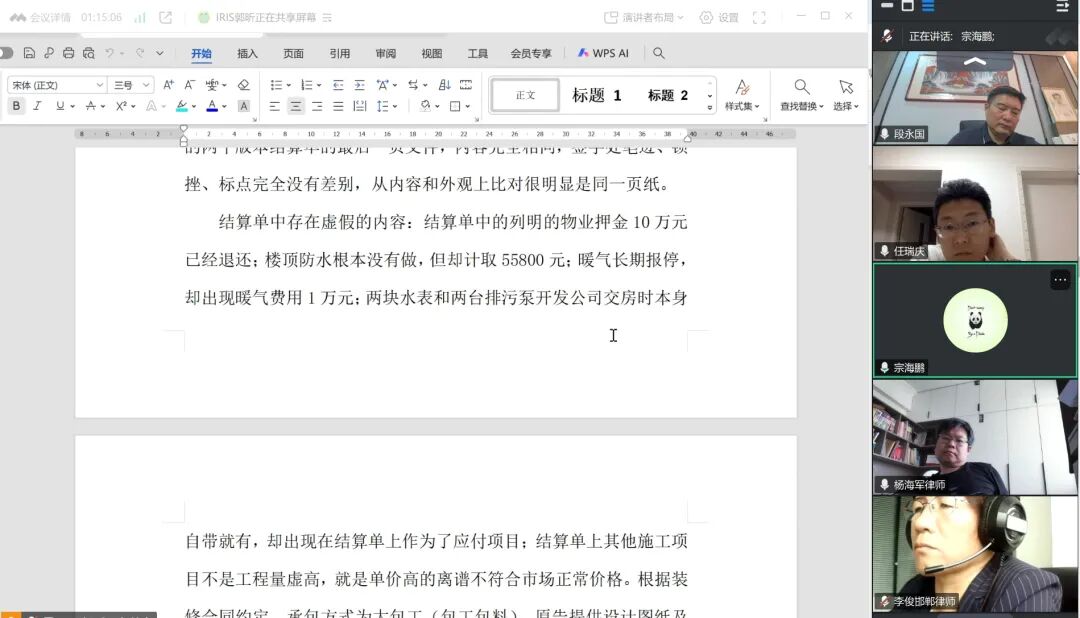Expand the numbered list dropdown arrow
Viewport: 1080px width, 618px height.
(319, 85)
